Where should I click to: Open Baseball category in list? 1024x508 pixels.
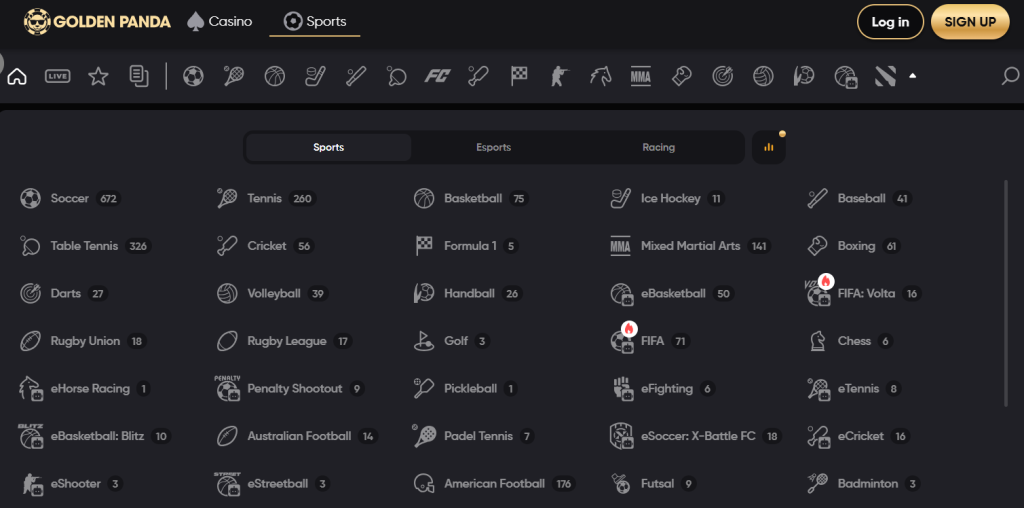point(859,198)
